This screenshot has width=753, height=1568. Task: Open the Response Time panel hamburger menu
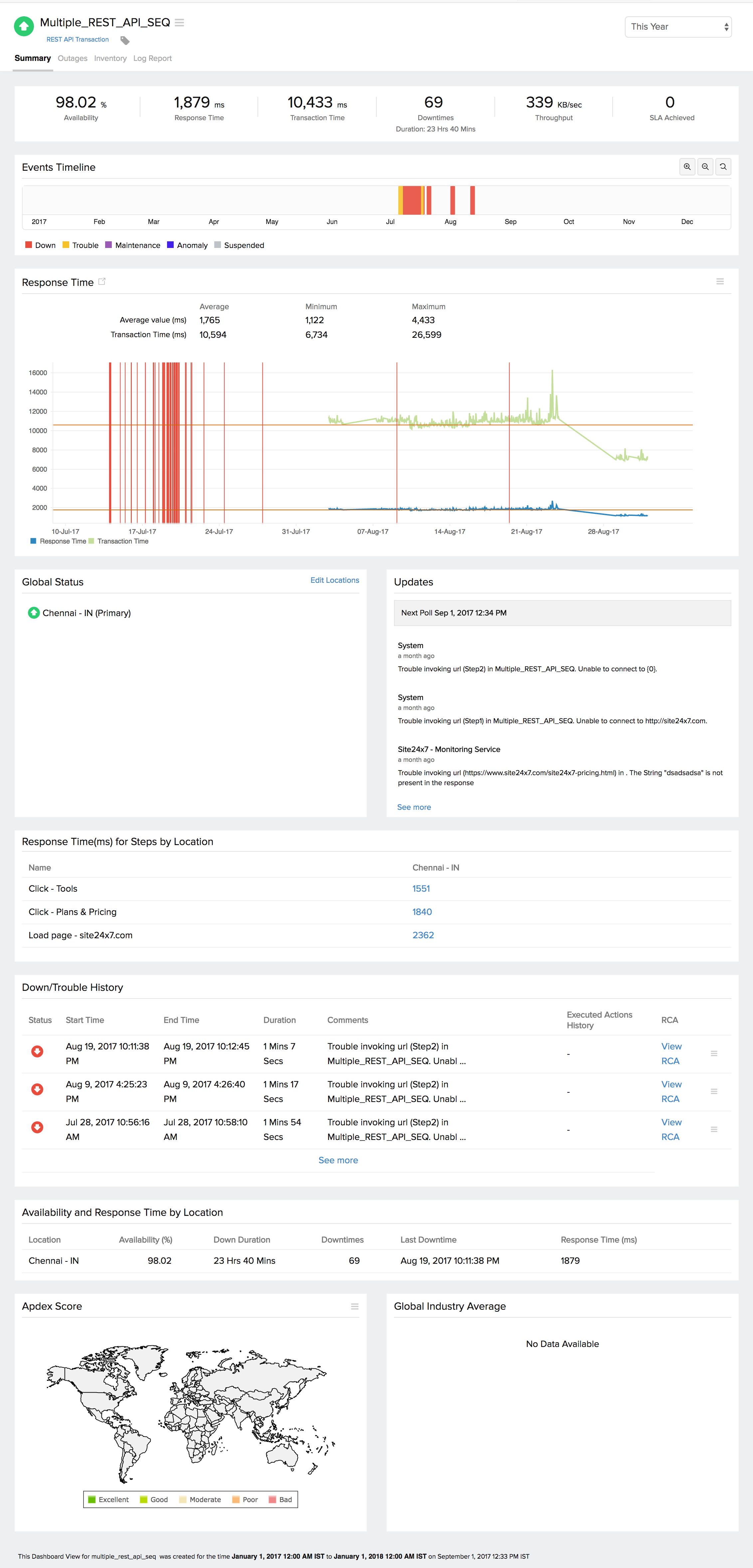719,281
